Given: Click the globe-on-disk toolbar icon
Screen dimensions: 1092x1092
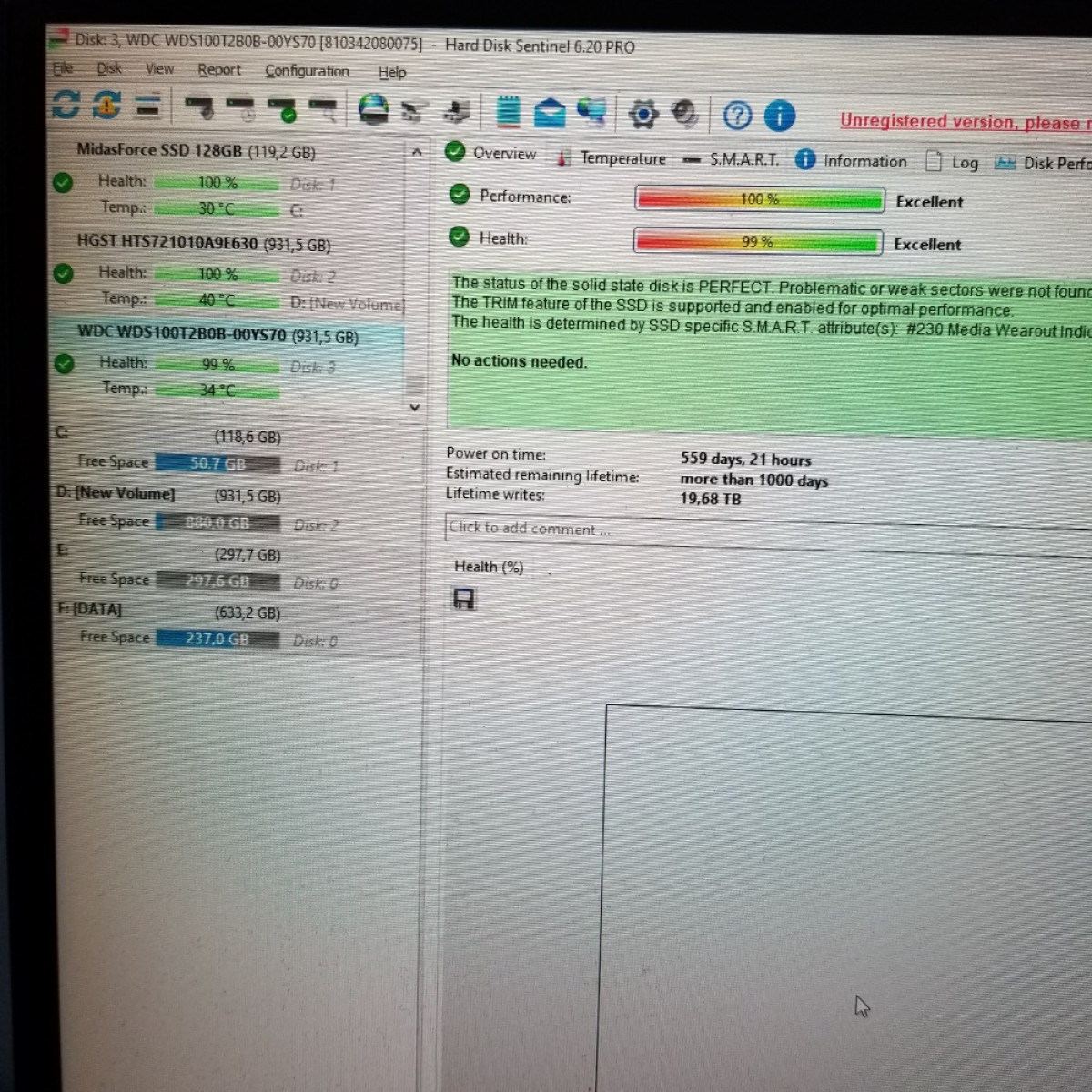Looking at the screenshot, I should [x=373, y=109].
